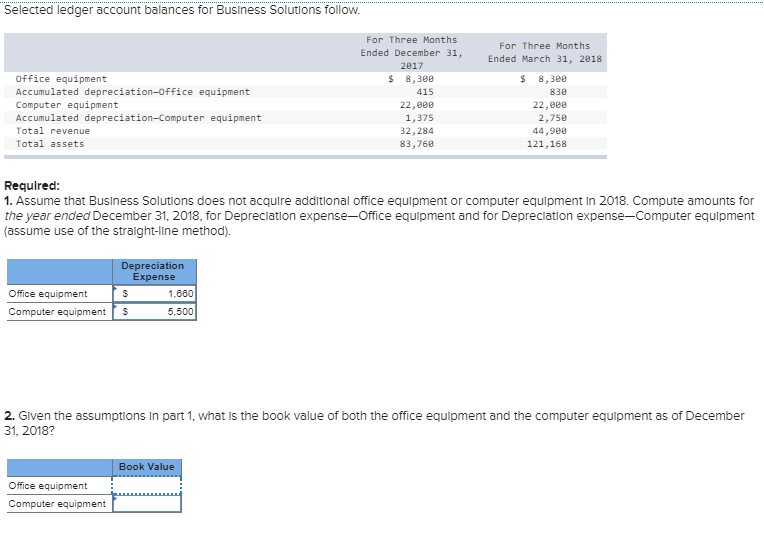Image resolution: width=764 pixels, height=538 pixels.
Task: Click the 'Depreciation Expense' column header
Action: (x=154, y=271)
